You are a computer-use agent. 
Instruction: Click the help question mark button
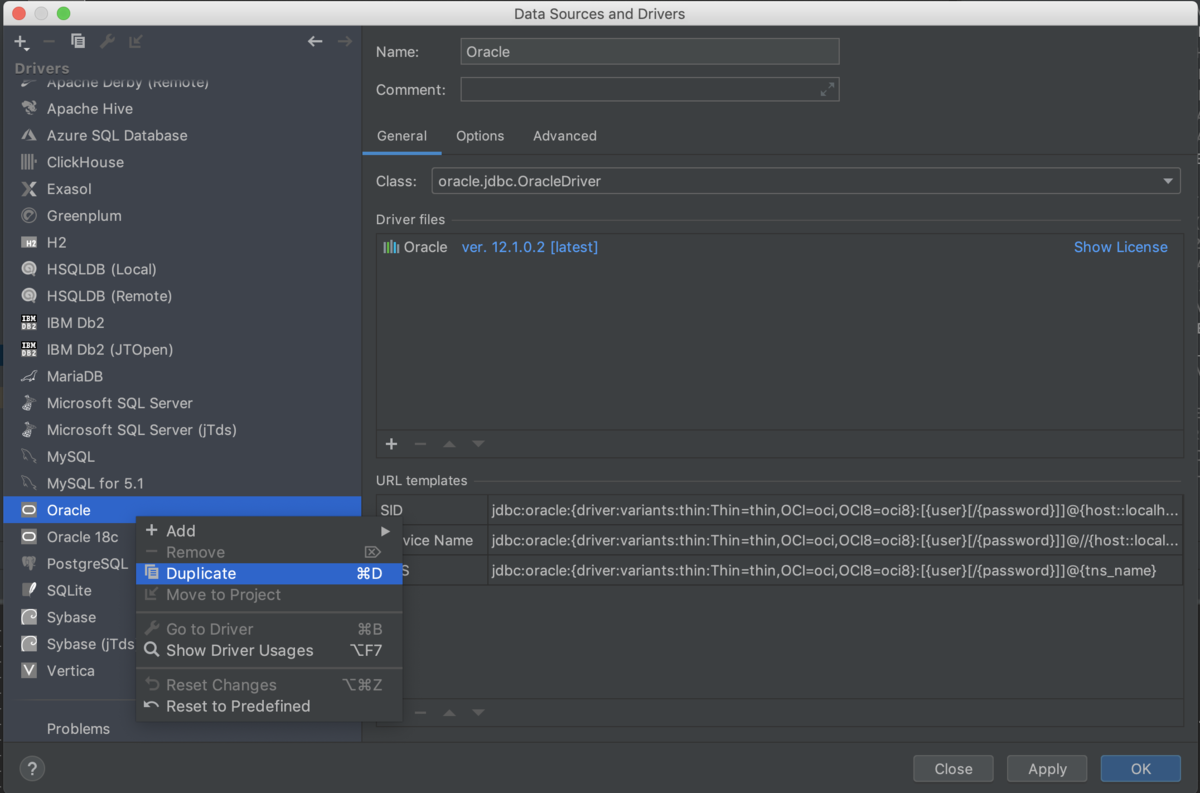pos(32,769)
